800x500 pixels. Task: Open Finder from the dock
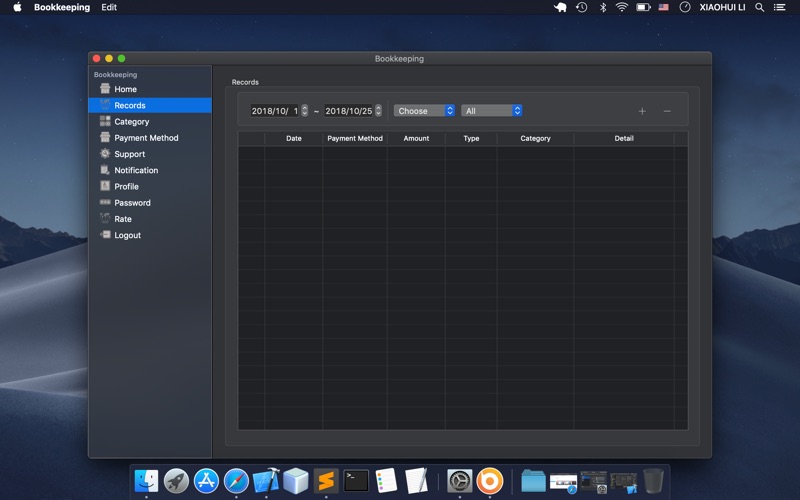click(146, 481)
